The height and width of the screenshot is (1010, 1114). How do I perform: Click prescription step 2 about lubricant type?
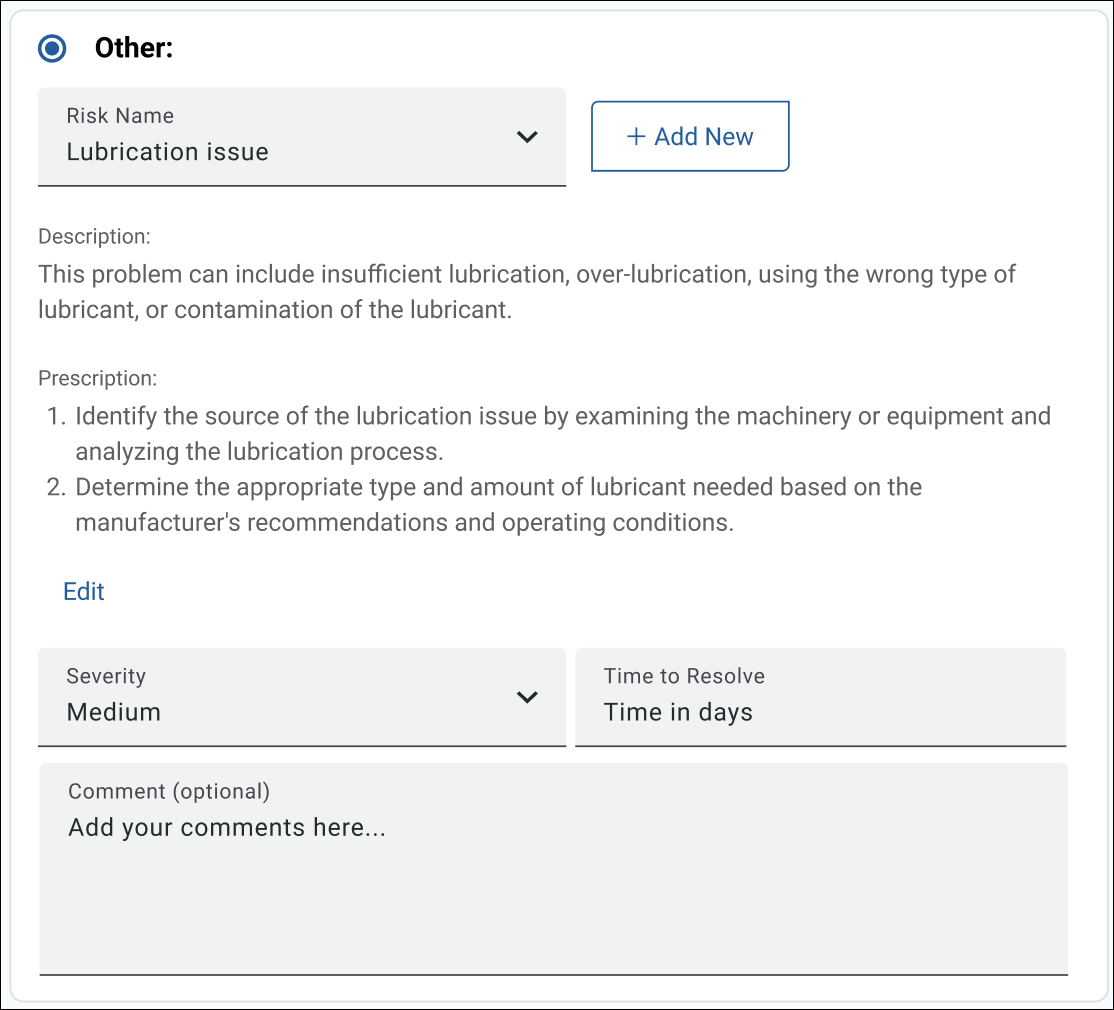pos(498,505)
